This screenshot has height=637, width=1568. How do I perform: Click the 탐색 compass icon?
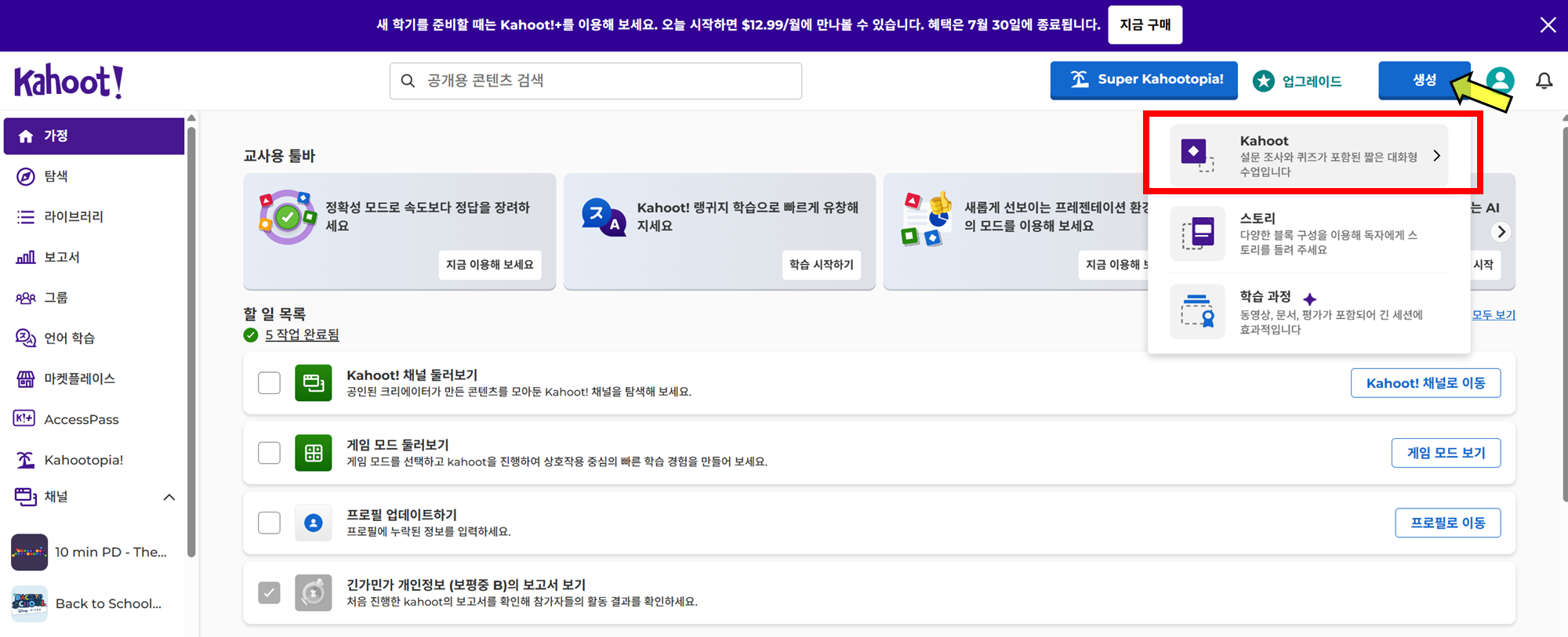(x=26, y=176)
